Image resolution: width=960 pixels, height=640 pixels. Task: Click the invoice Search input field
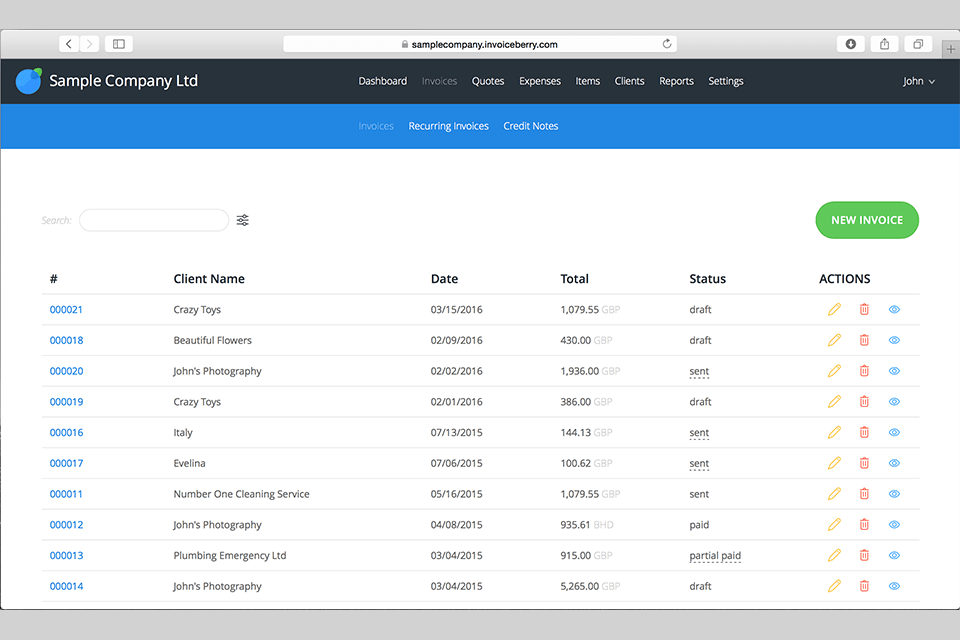[x=154, y=220]
